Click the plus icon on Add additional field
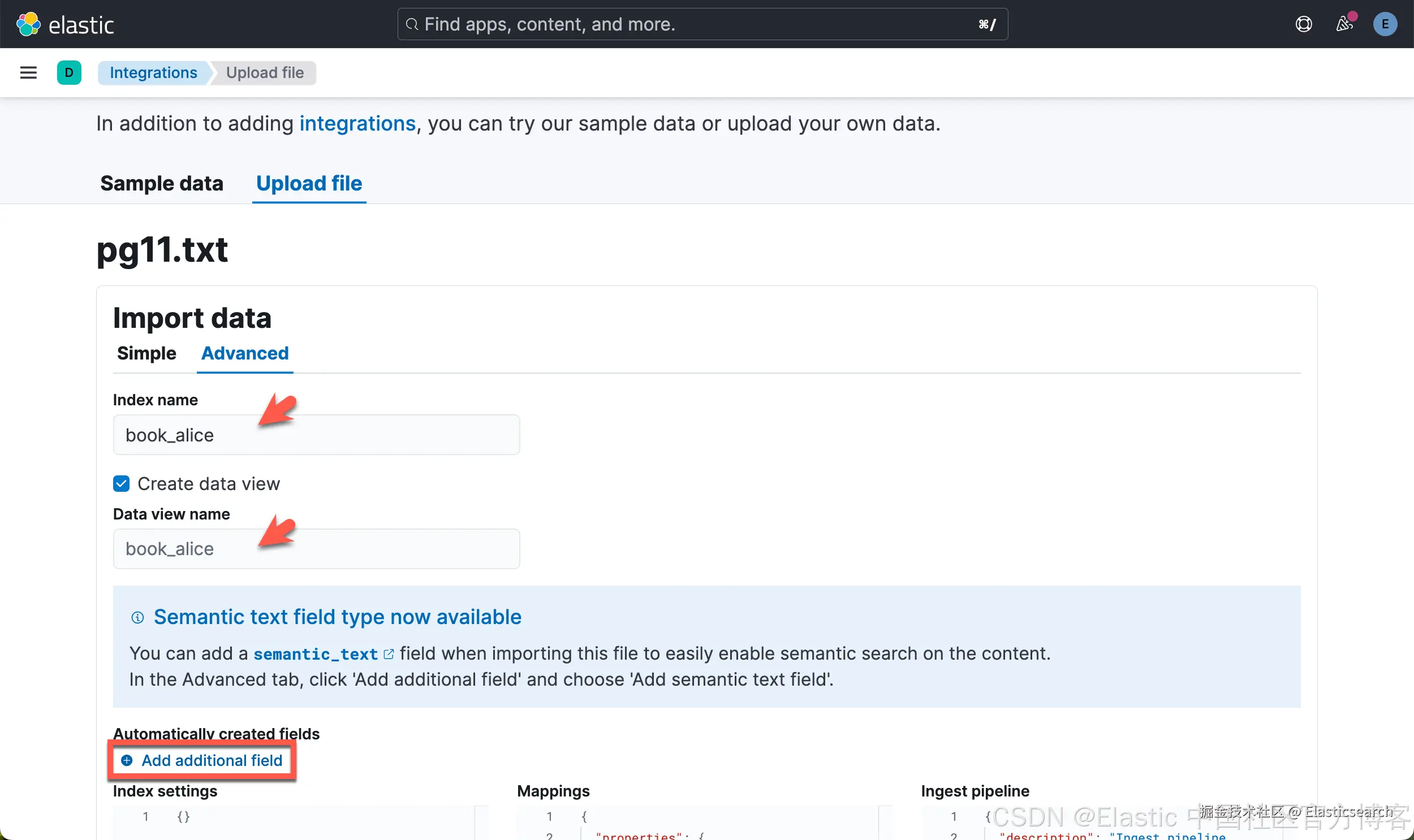This screenshot has height=840, width=1414. click(x=127, y=760)
